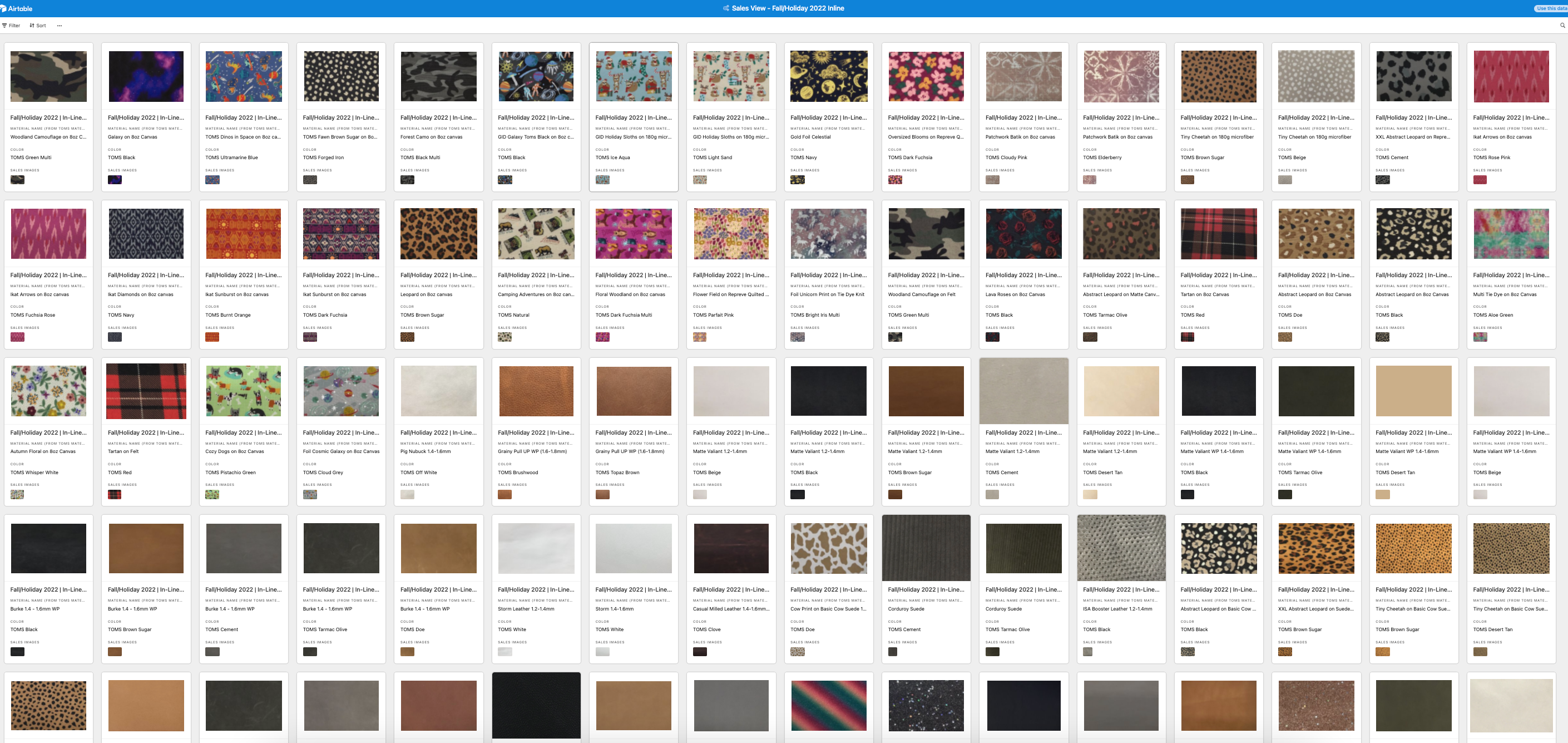Open the Multi Tie Dye on 8oz Canvas card
Viewport: 1568px width, 743px height.
click(x=1511, y=275)
